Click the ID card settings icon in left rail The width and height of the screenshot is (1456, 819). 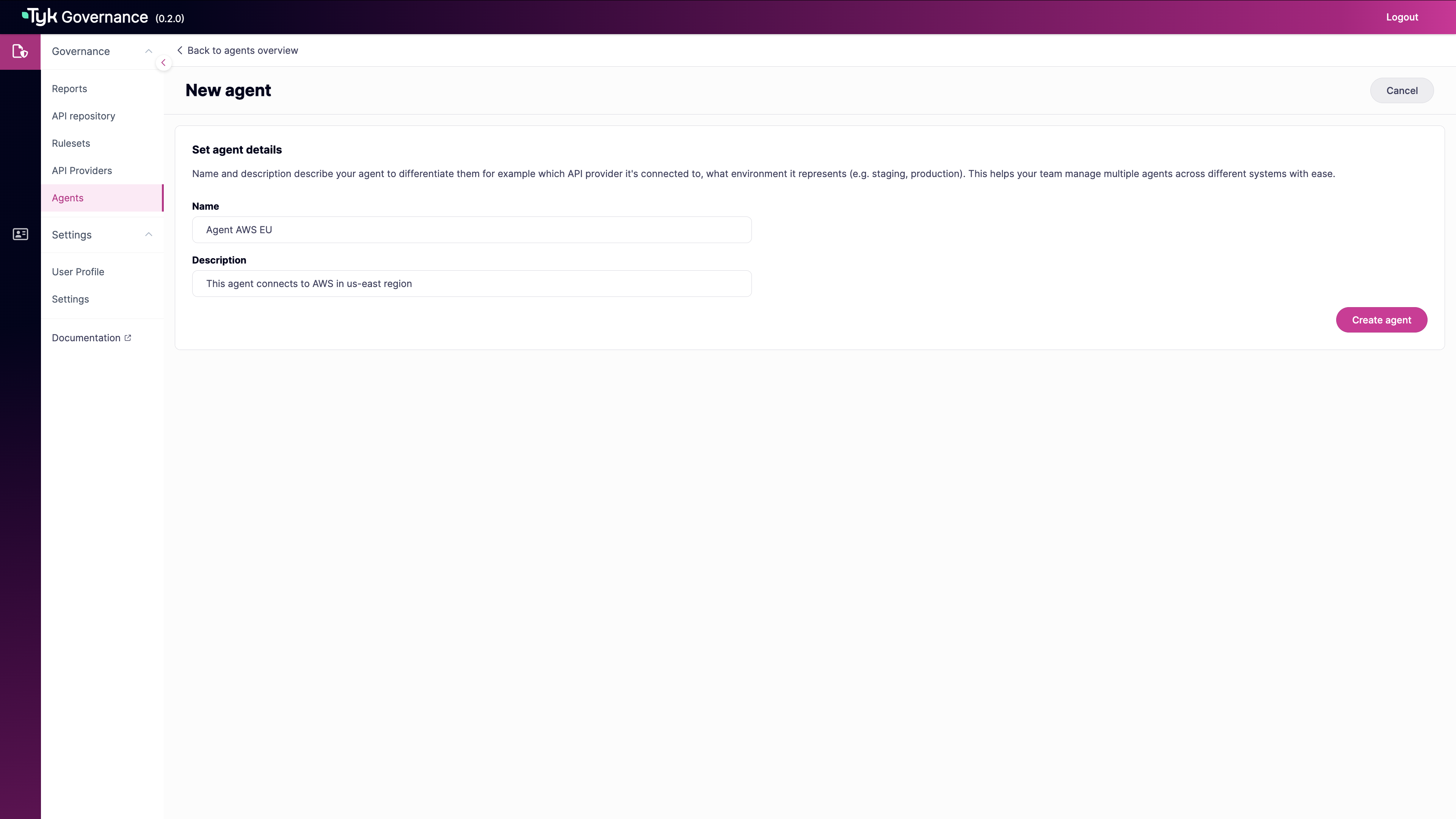20,234
